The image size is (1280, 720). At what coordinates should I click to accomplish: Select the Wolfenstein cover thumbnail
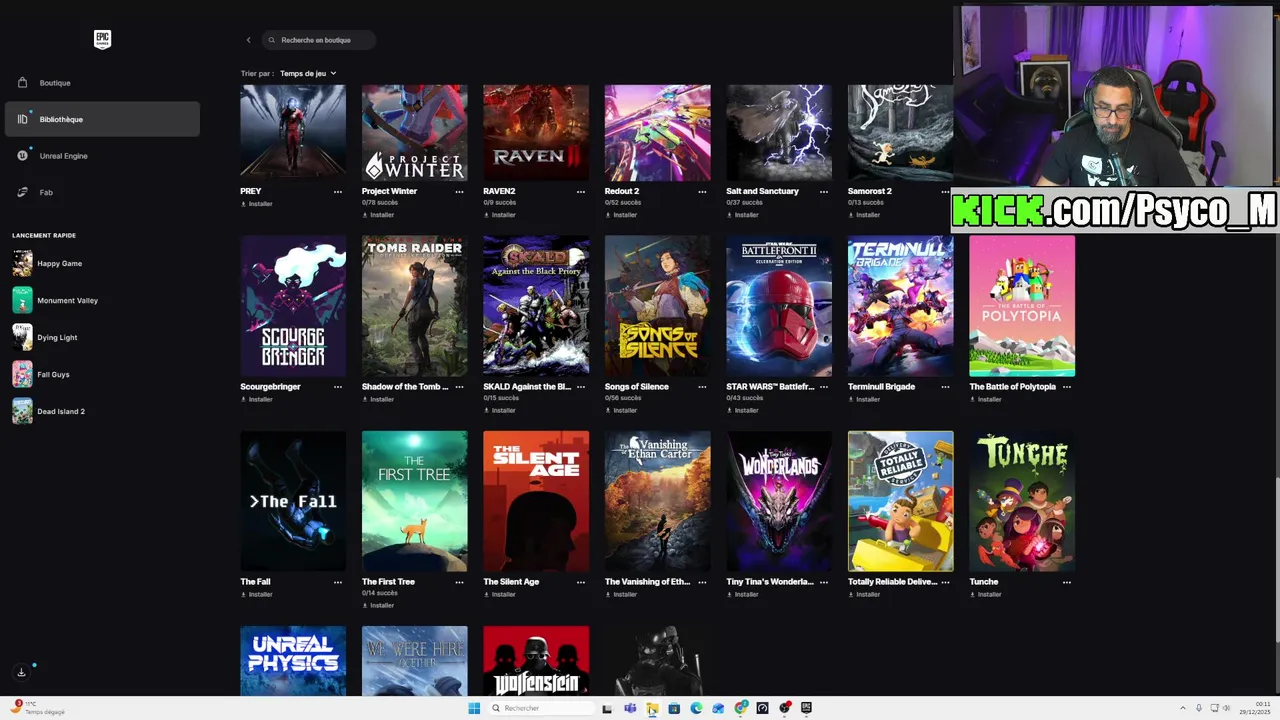tap(536, 661)
